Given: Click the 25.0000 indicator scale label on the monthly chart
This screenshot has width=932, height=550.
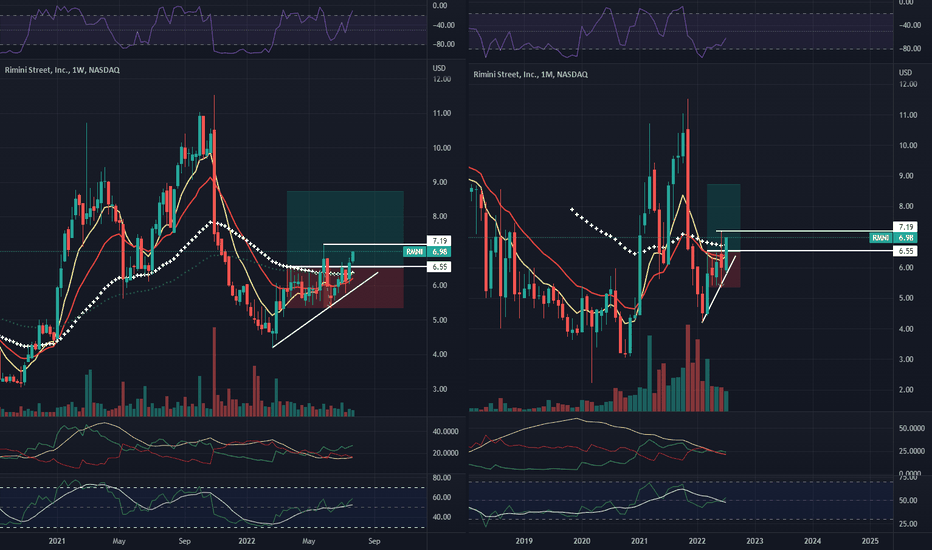Looking at the screenshot, I should click(x=911, y=451).
